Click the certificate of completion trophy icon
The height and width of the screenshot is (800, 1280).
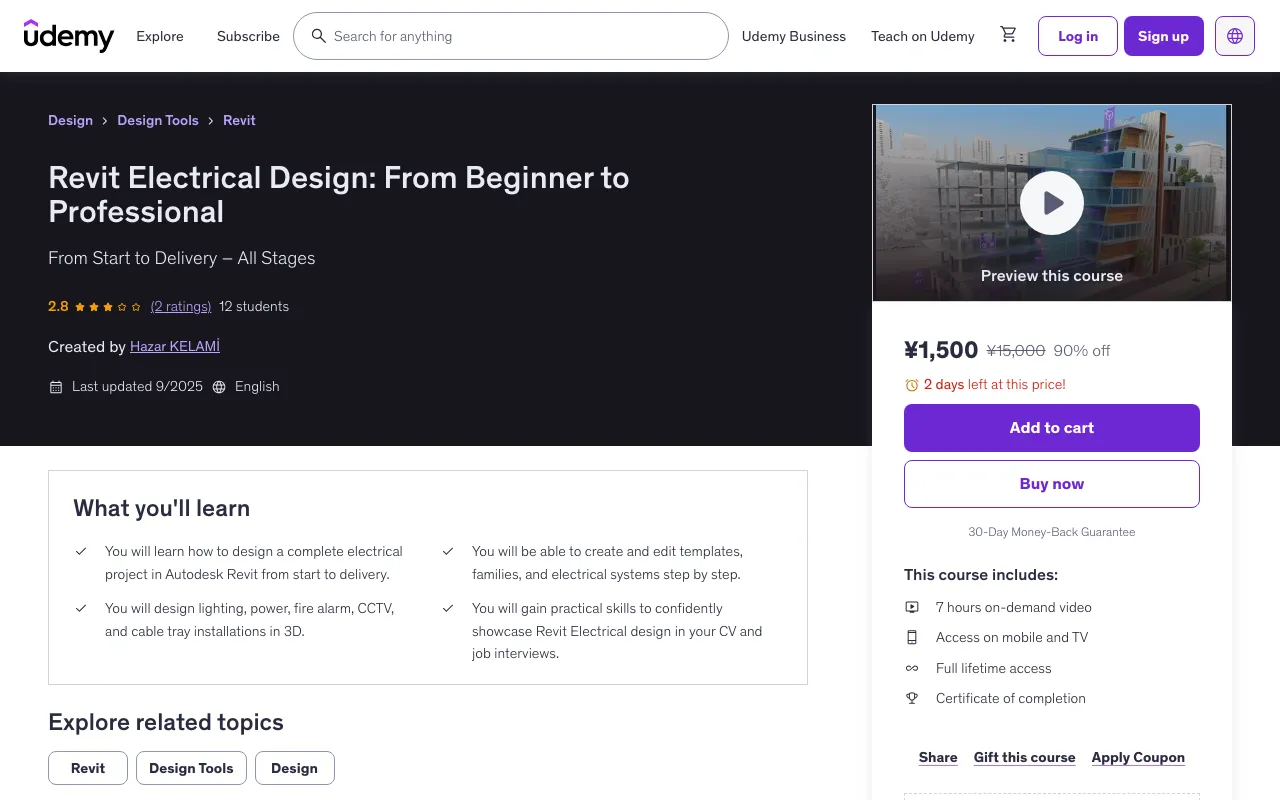coord(911,698)
